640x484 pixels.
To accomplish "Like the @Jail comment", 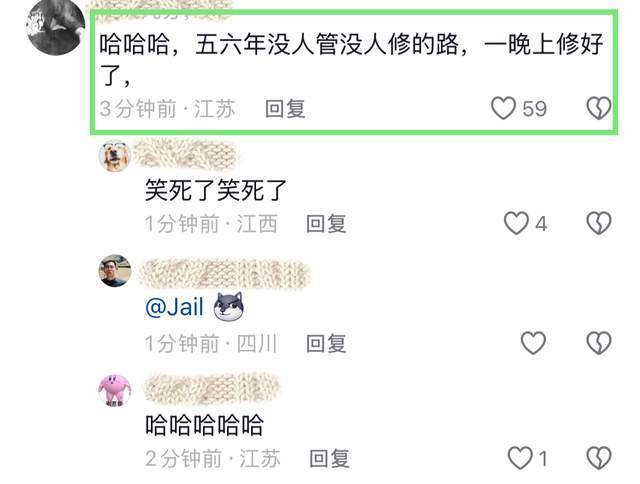I will [533, 342].
